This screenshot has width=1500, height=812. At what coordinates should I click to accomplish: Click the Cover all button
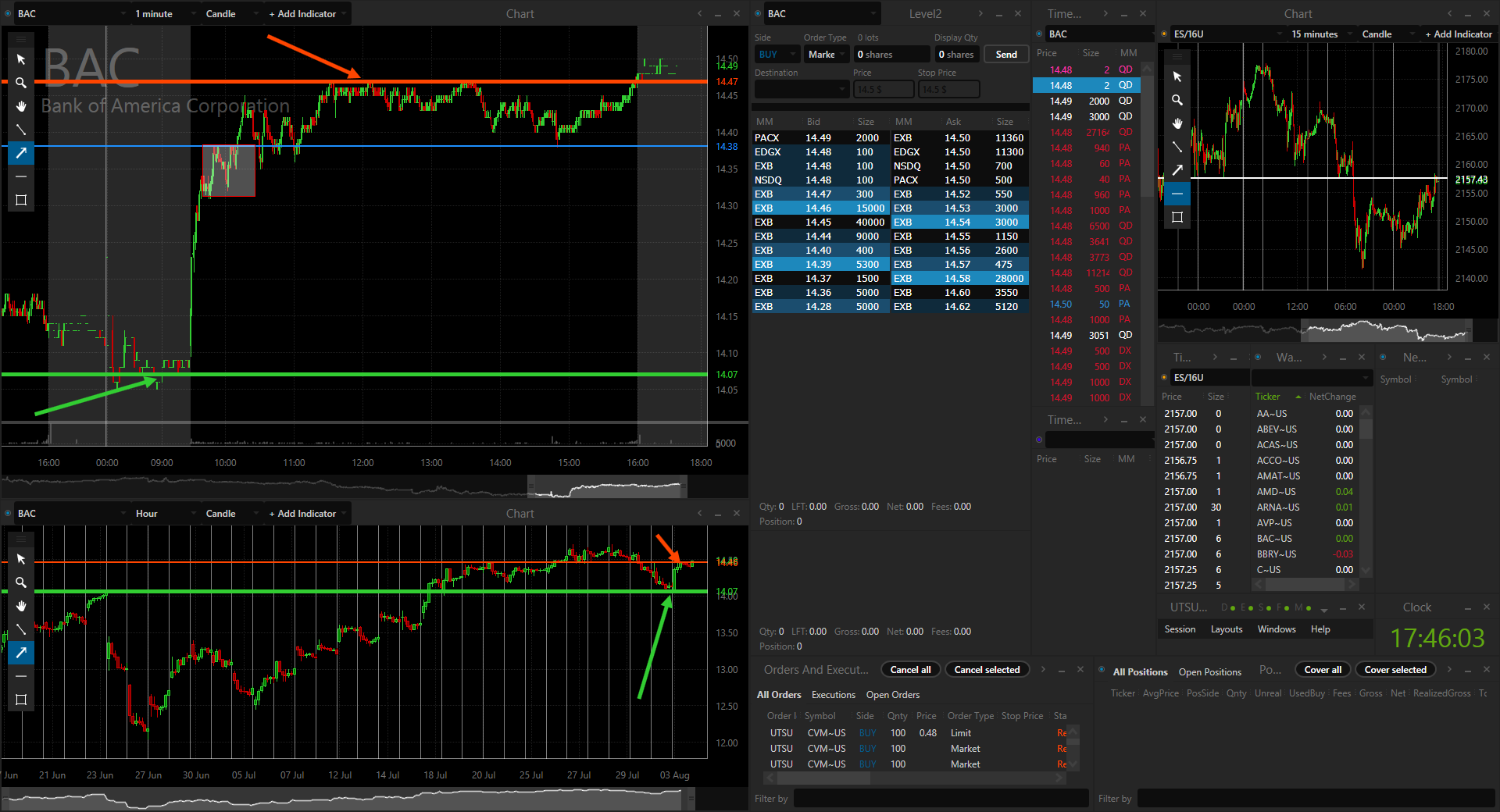pos(1323,670)
